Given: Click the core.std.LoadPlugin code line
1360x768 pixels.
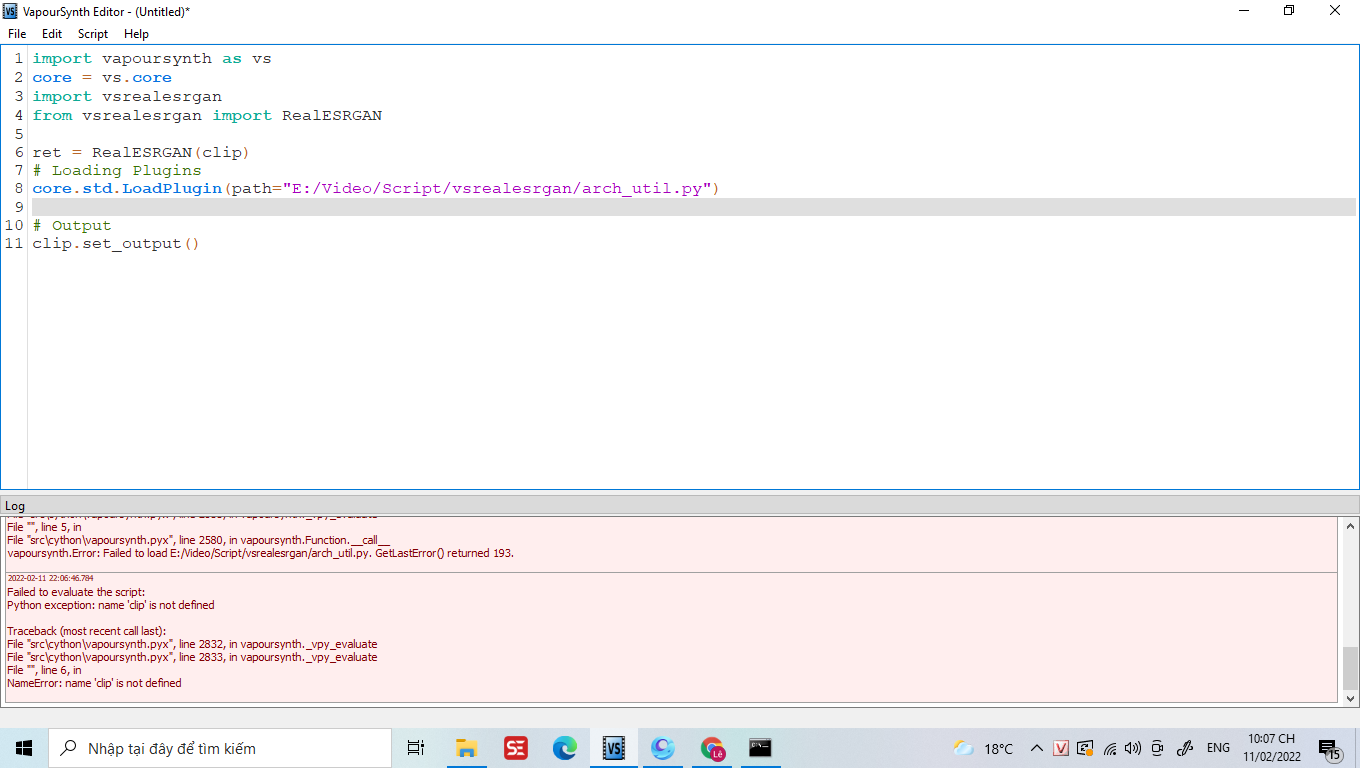Looking at the screenshot, I should pyautogui.click(x=376, y=189).
